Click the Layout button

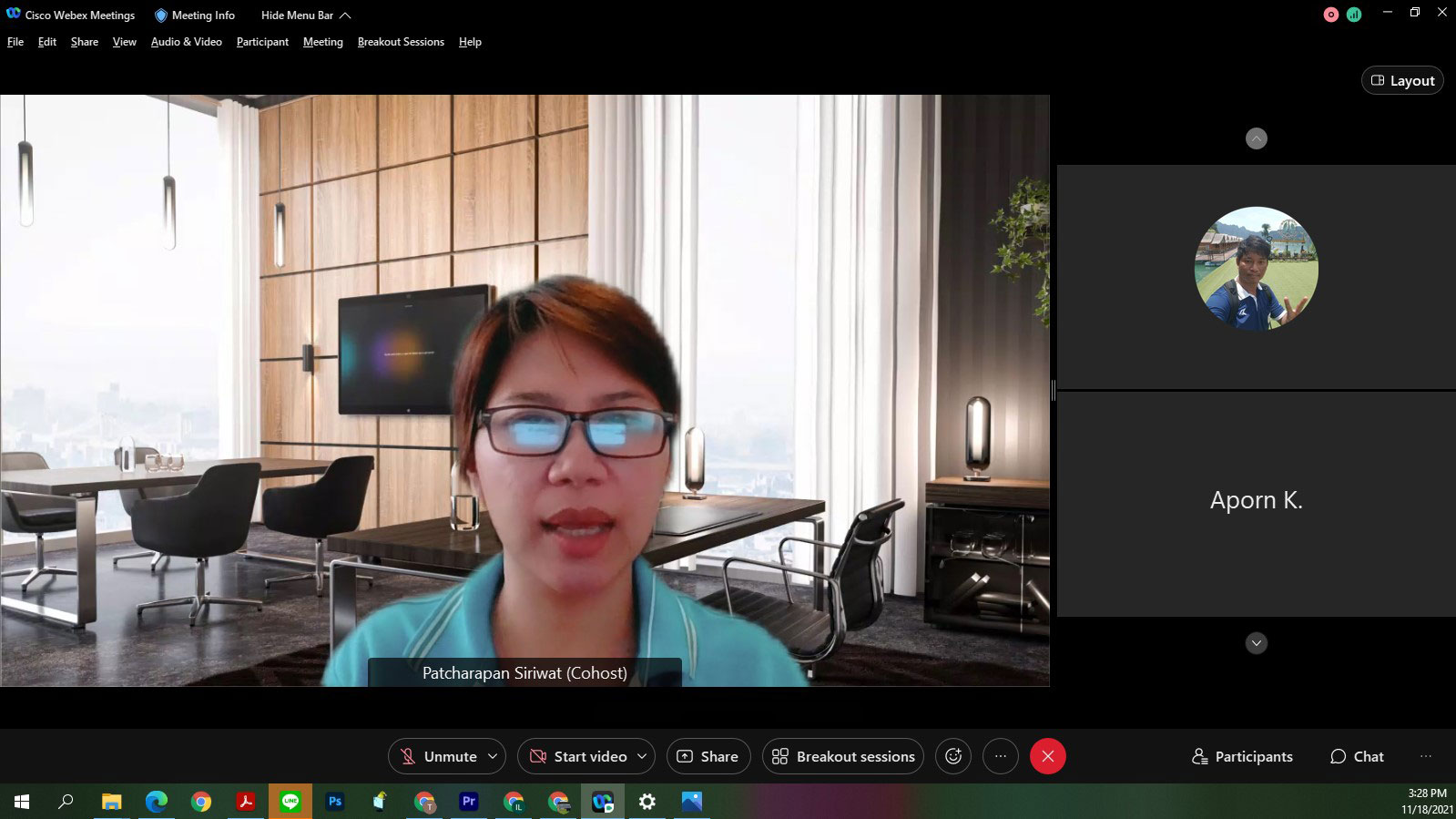point(1402,80)
